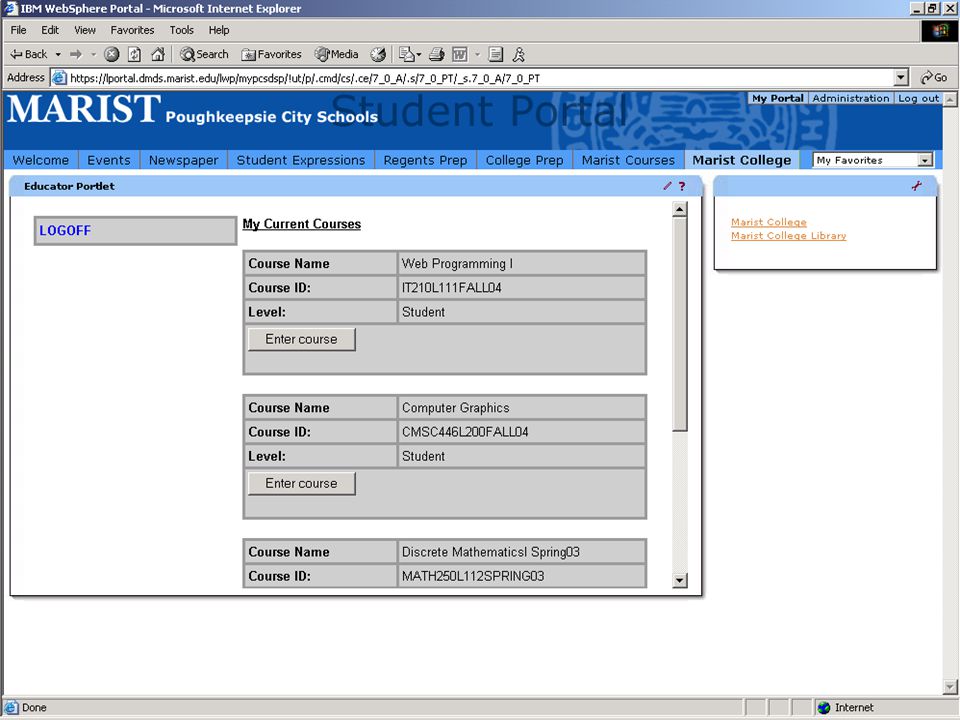
Task: Click the Log out link
Action: coord(918,98)
